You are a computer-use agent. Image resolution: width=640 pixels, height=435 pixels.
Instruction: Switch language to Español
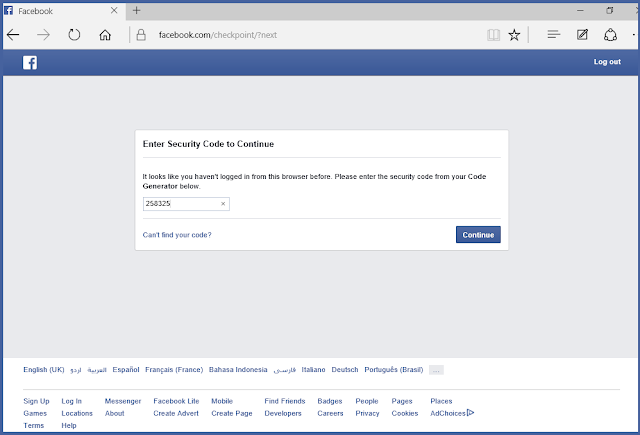[126, 370]
